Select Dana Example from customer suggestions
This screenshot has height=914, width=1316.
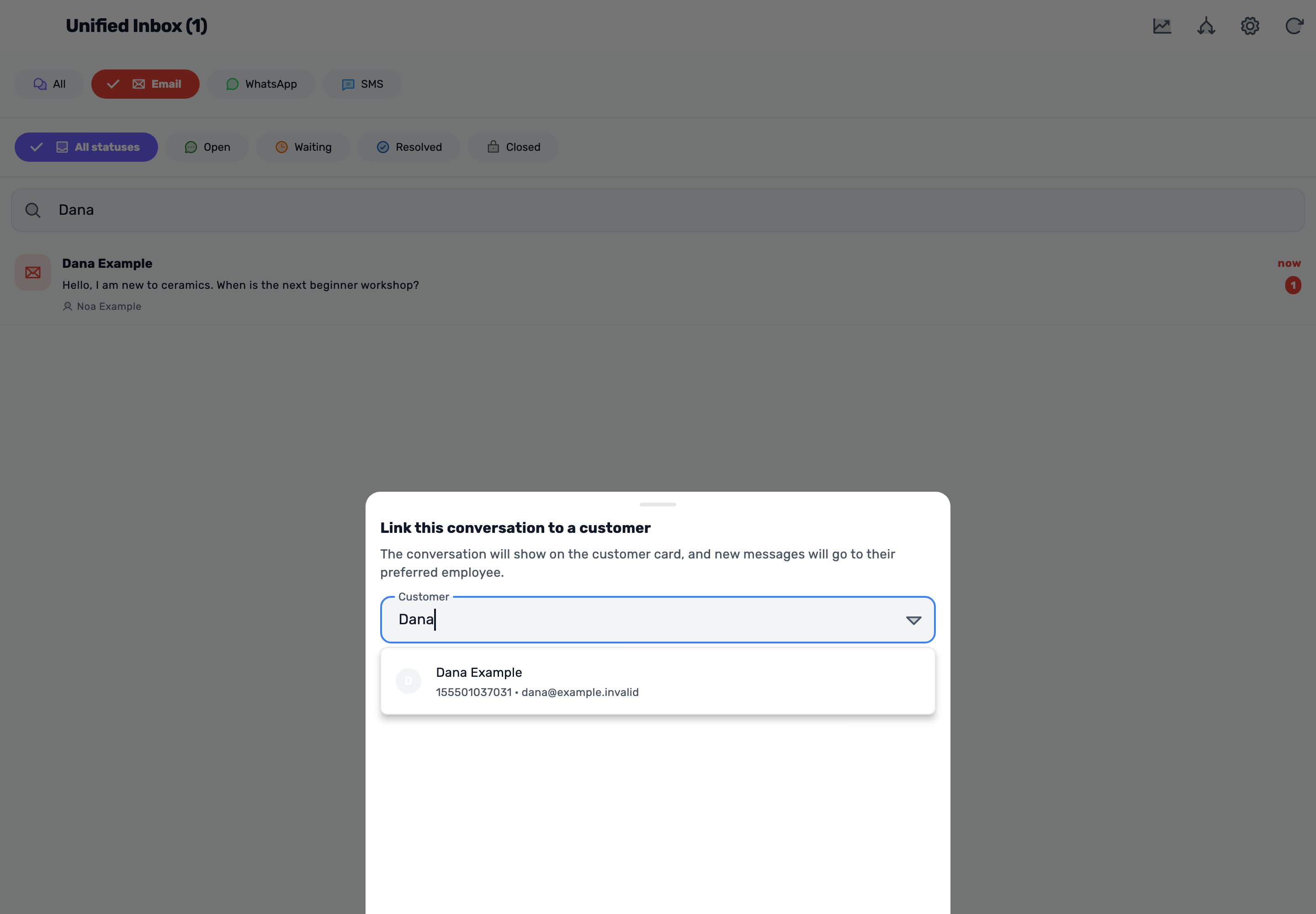(658, 681)
